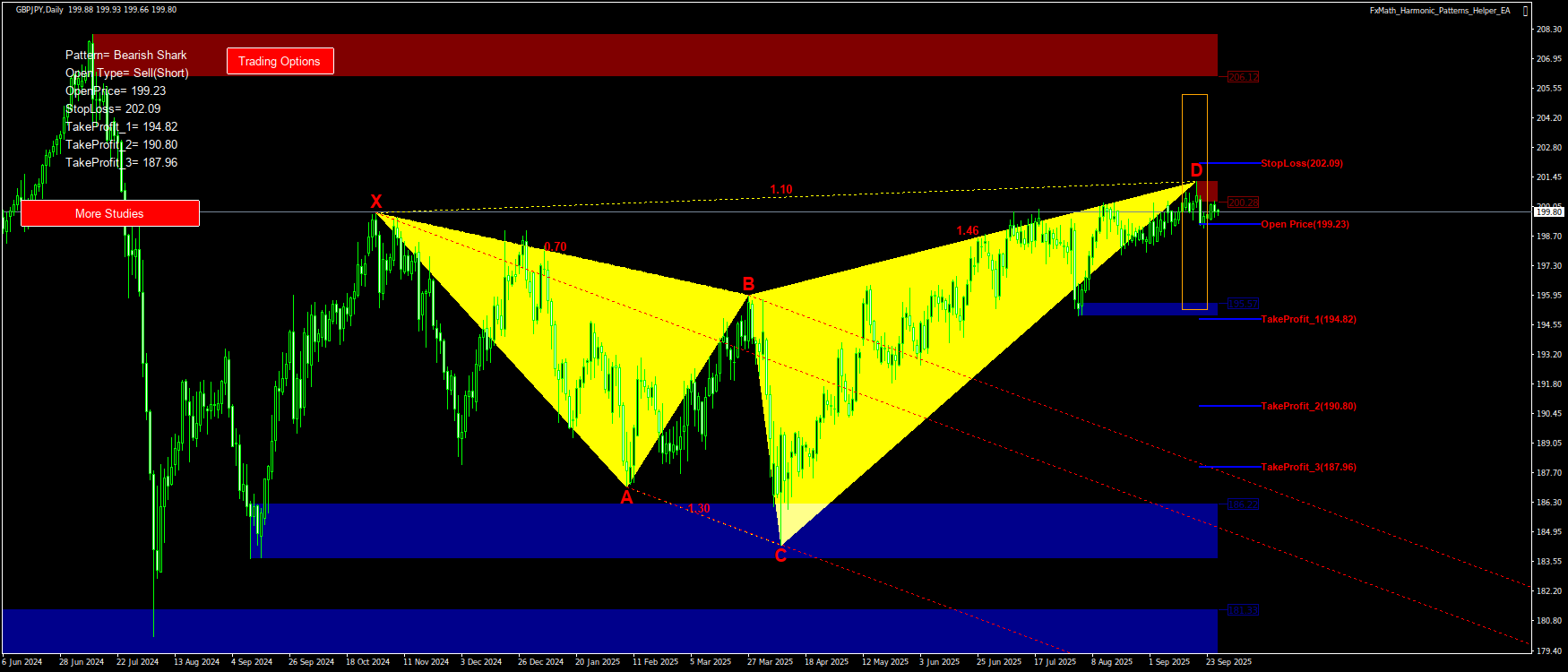Viewport: 1568px width, 672px height.
Task: Click the FxMath_Harmonic_Patterns_Helper_EA label
Action: pyautogui.click(x=1439, y=11)
